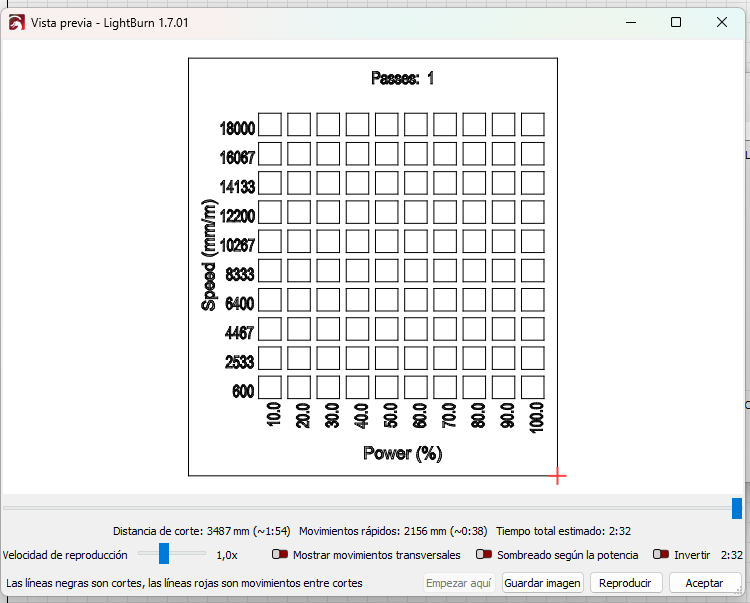Click the 8333 speed row label
Screen dimensions: 750x603
240,274
